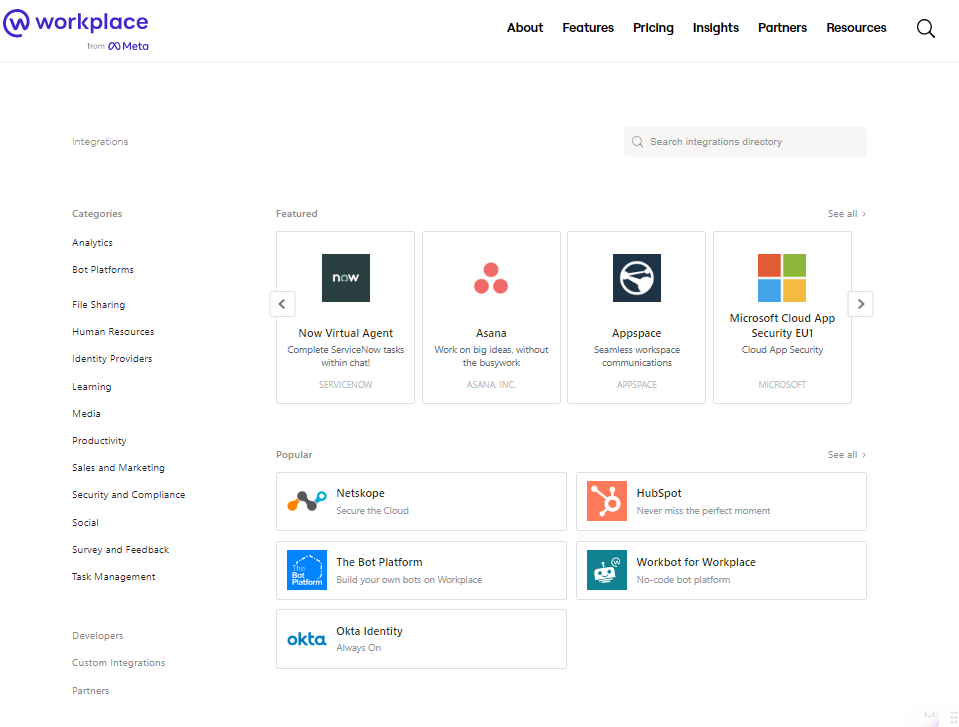Select the Media category

tap(86, 413)
